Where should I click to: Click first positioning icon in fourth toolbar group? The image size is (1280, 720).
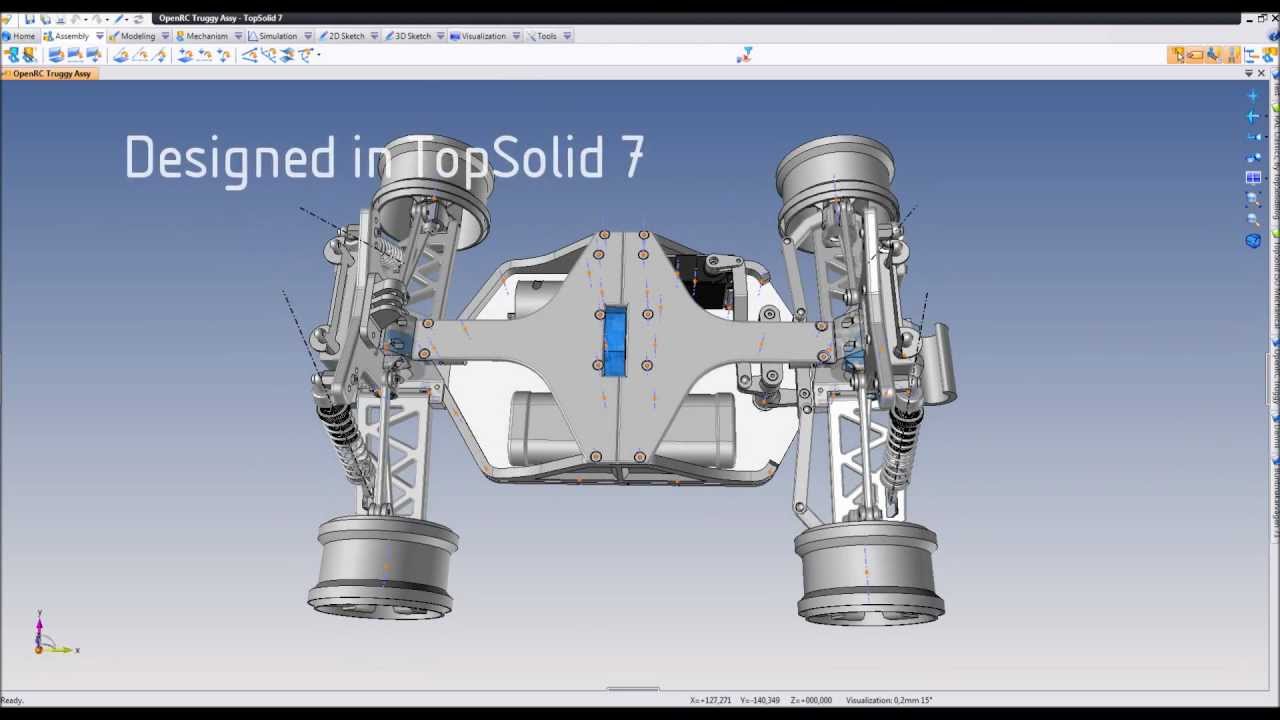click(x=185, y=55)
